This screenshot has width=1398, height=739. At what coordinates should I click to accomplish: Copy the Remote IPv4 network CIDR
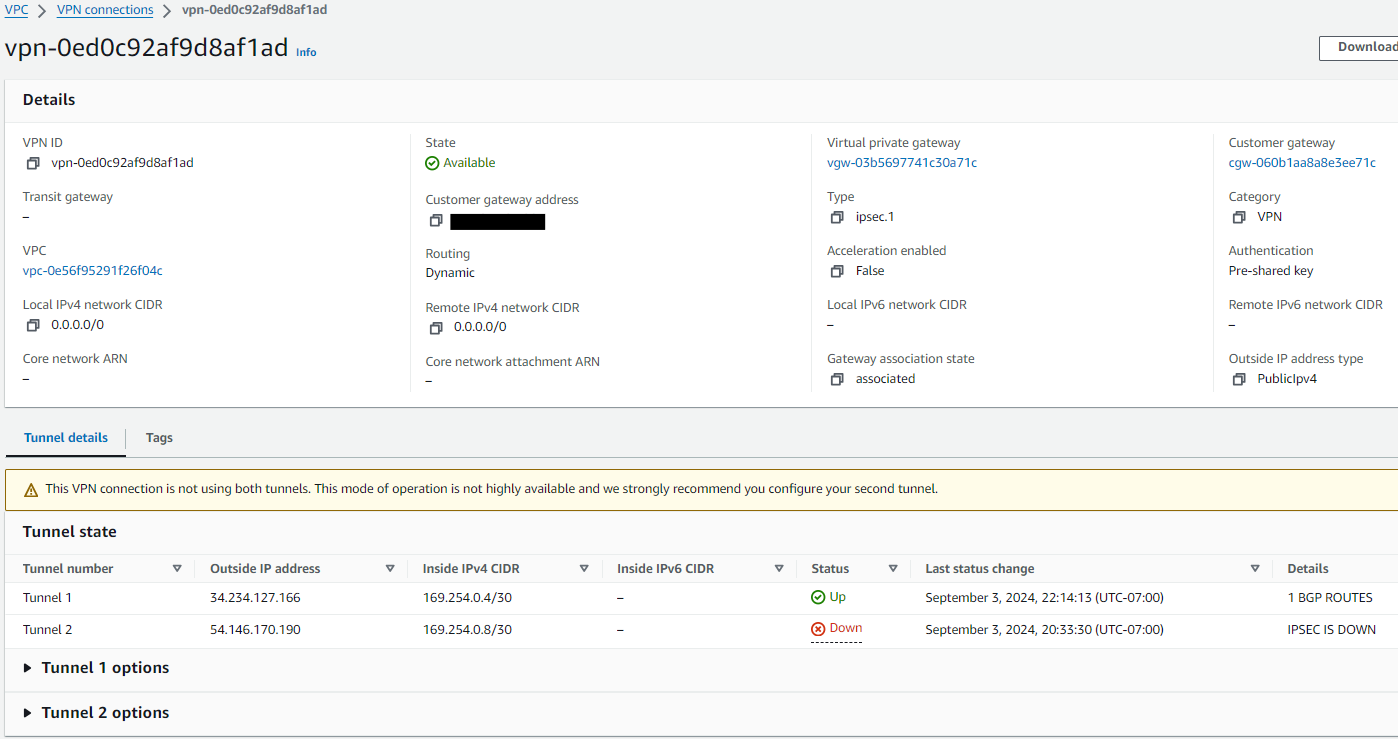point(435,327)
